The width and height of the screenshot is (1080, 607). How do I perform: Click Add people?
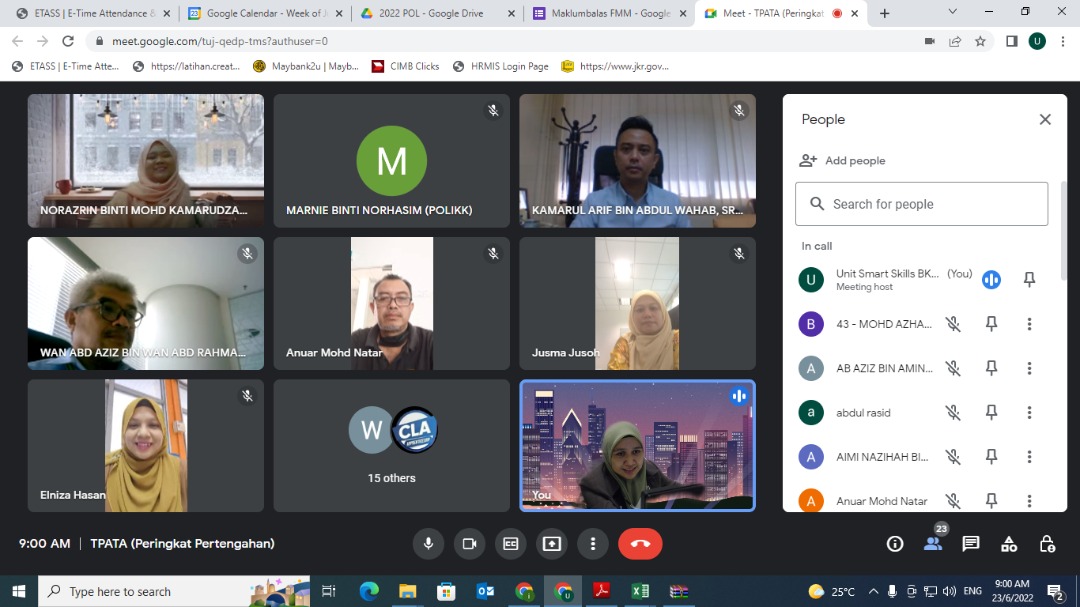pyautogui.click(x=842, y=161)
